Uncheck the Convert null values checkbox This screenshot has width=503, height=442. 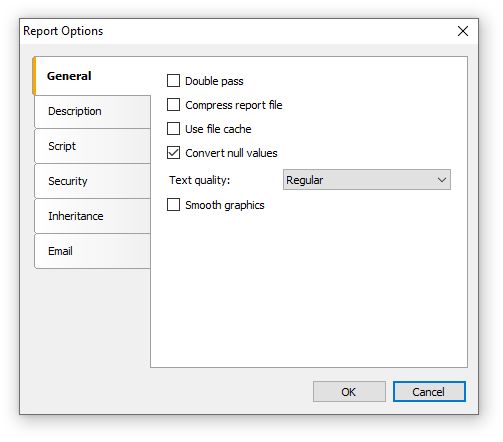(x=173, y=153)
